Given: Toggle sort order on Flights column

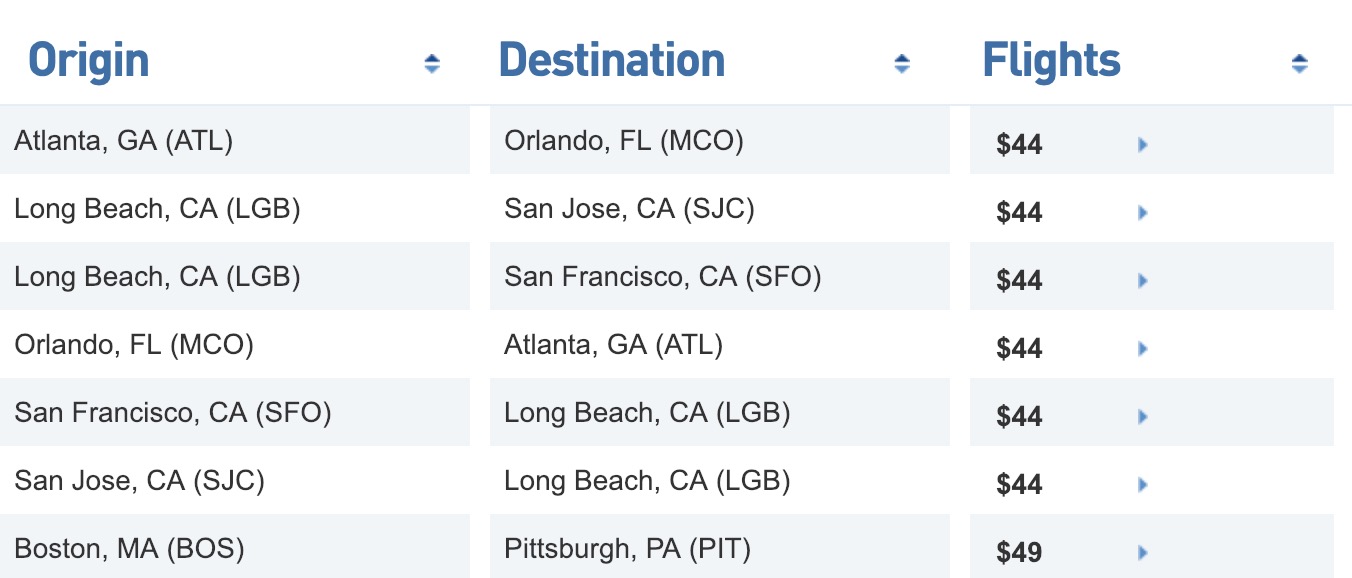Looking at the screenshot, I should [1299, 64].
